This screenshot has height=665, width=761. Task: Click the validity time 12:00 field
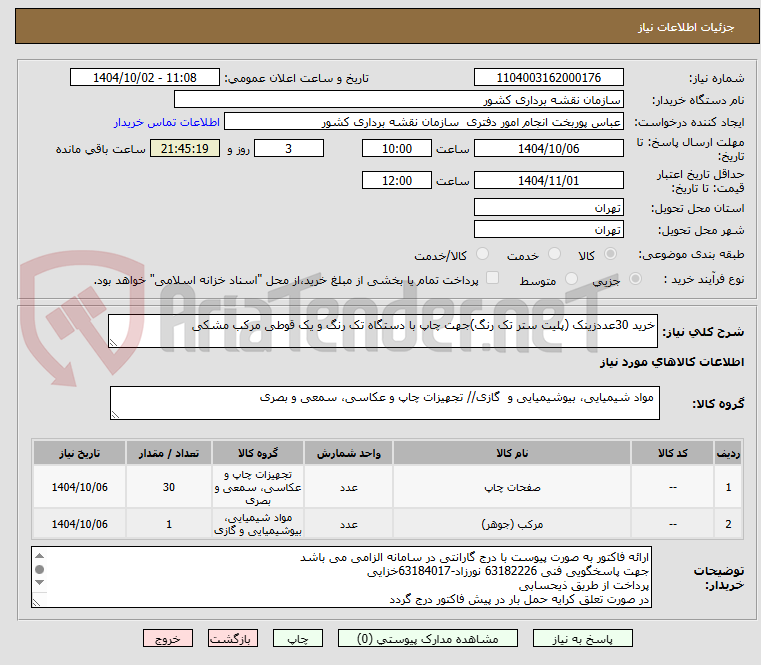pos(397,181)
